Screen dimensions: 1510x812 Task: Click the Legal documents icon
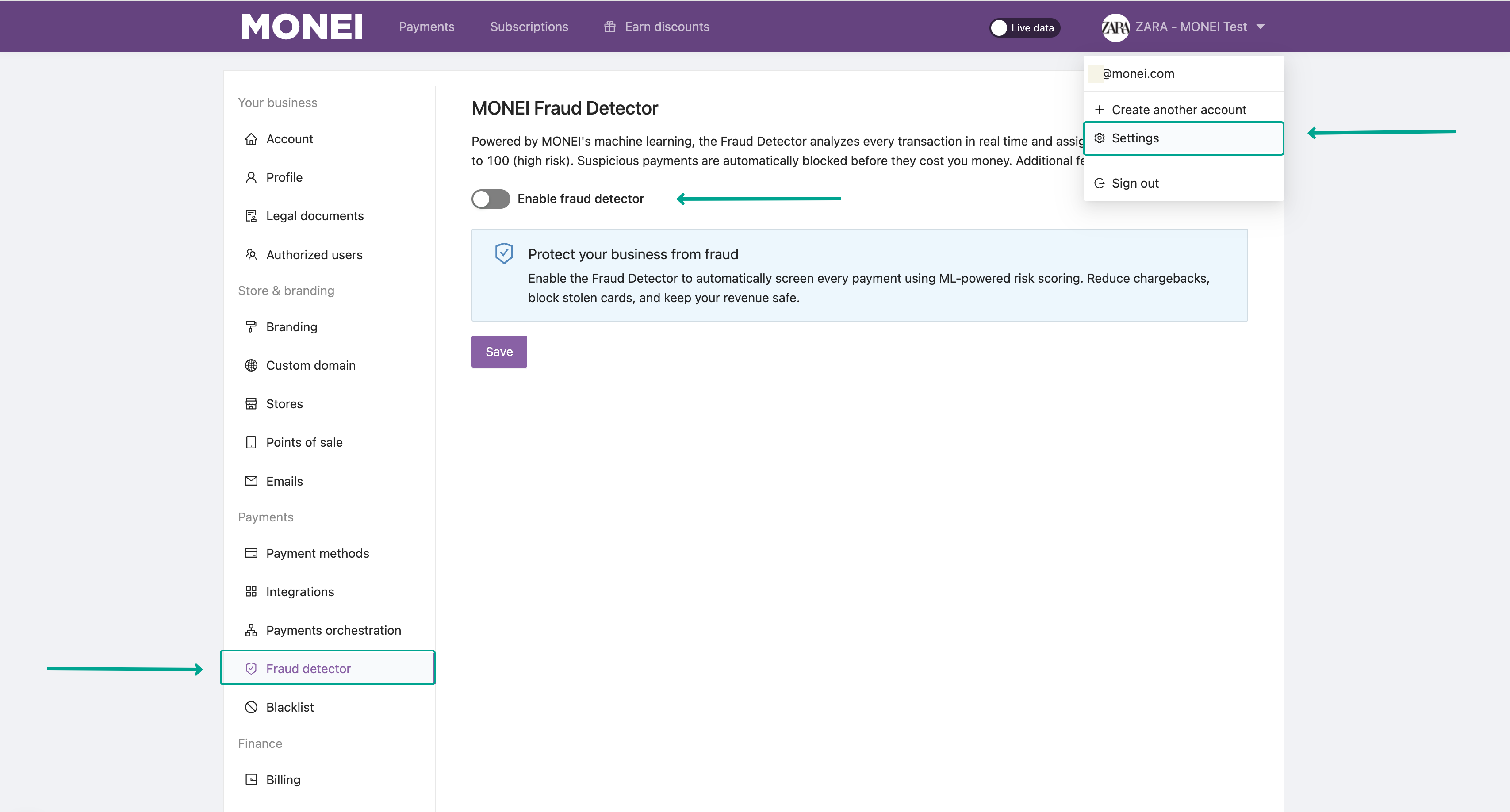[251, 216]
